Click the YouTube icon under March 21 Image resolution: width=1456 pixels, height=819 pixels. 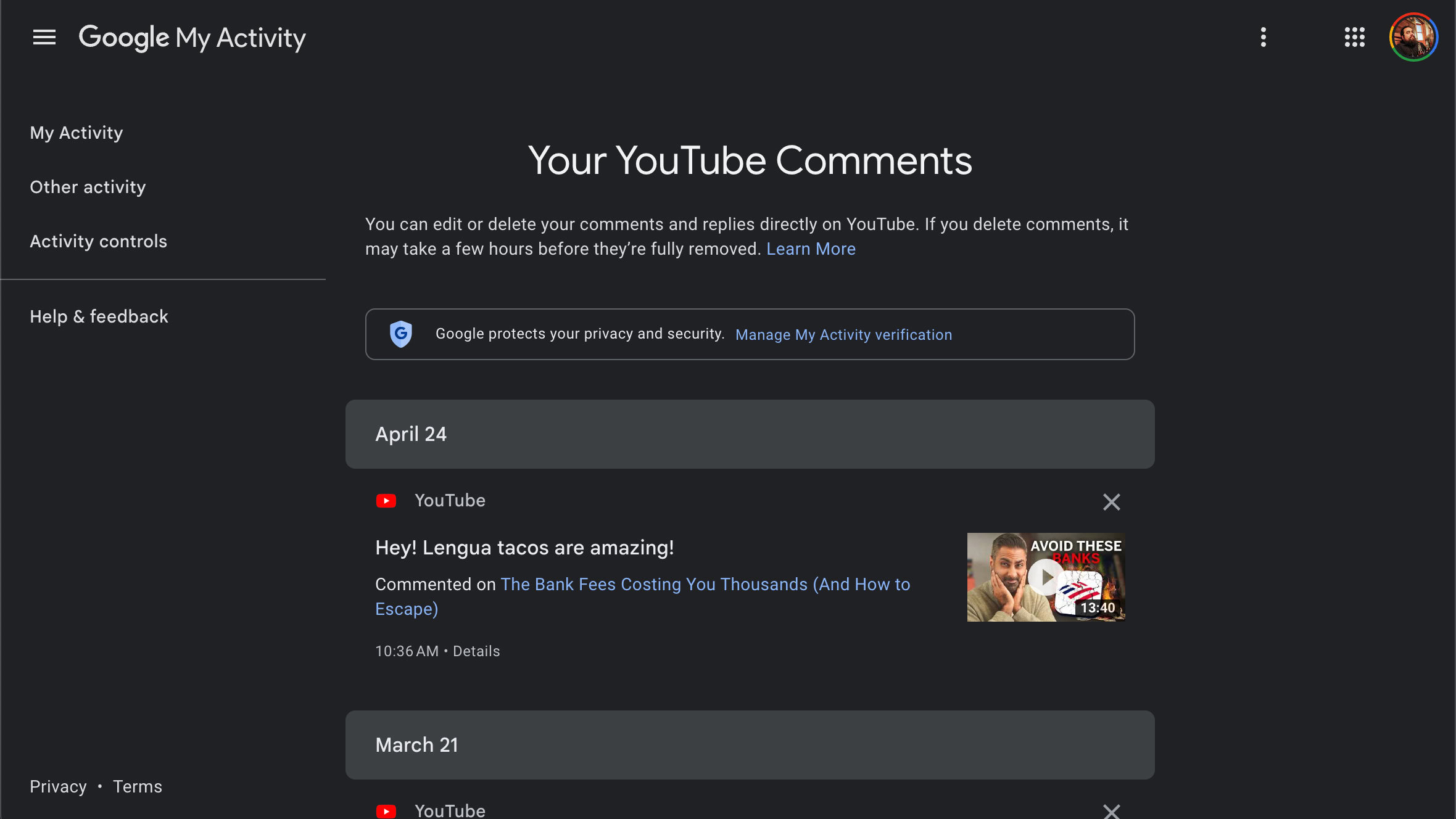click(x=386, y=811)
